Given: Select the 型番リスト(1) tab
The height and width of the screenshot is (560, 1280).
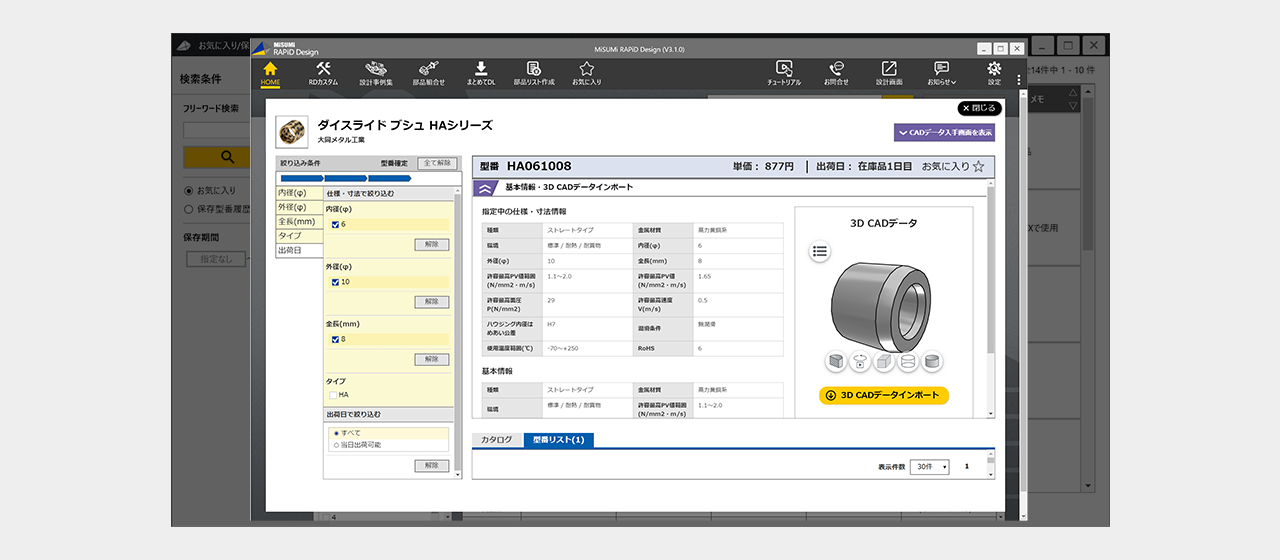Looking at the screenshot, I should [558, 440].
